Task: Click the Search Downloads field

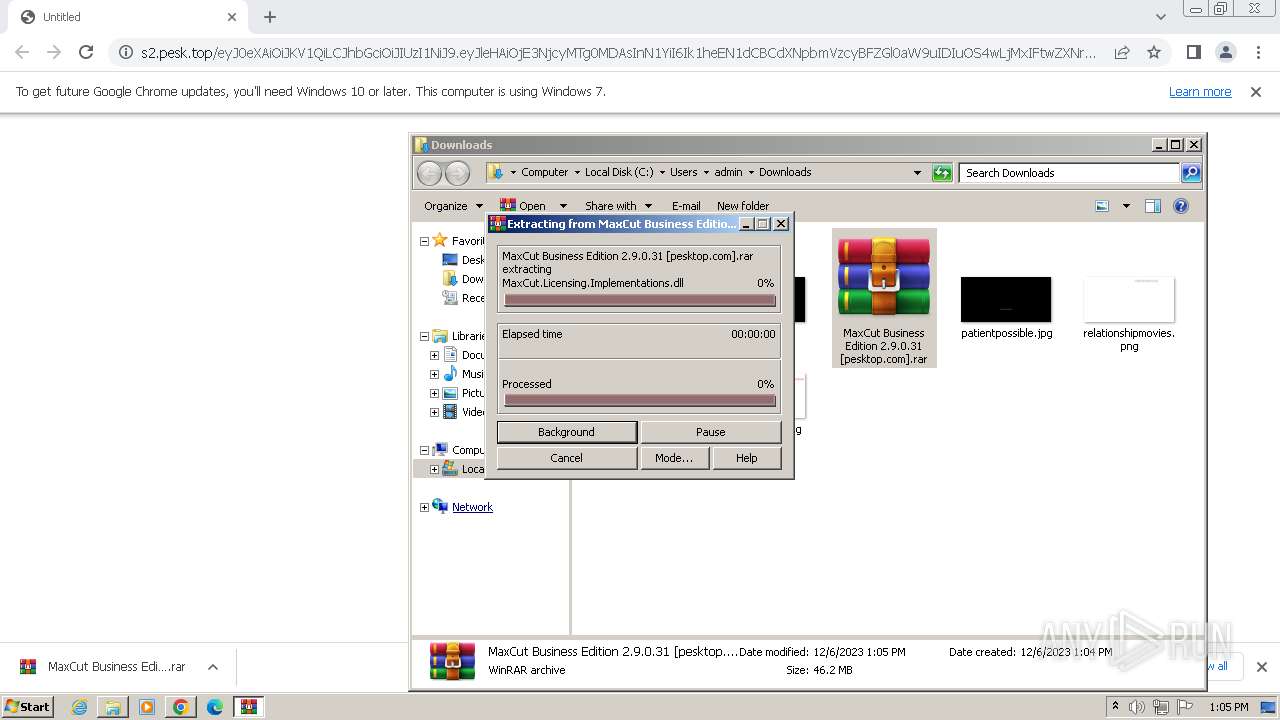Action: (x=1069, y=173)
